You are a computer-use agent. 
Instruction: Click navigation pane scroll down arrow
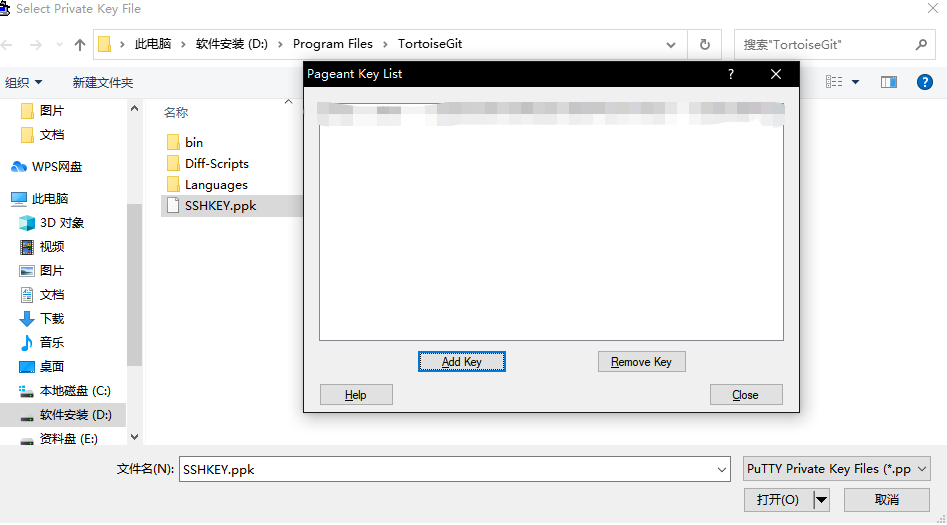click(x=134, y=437)
